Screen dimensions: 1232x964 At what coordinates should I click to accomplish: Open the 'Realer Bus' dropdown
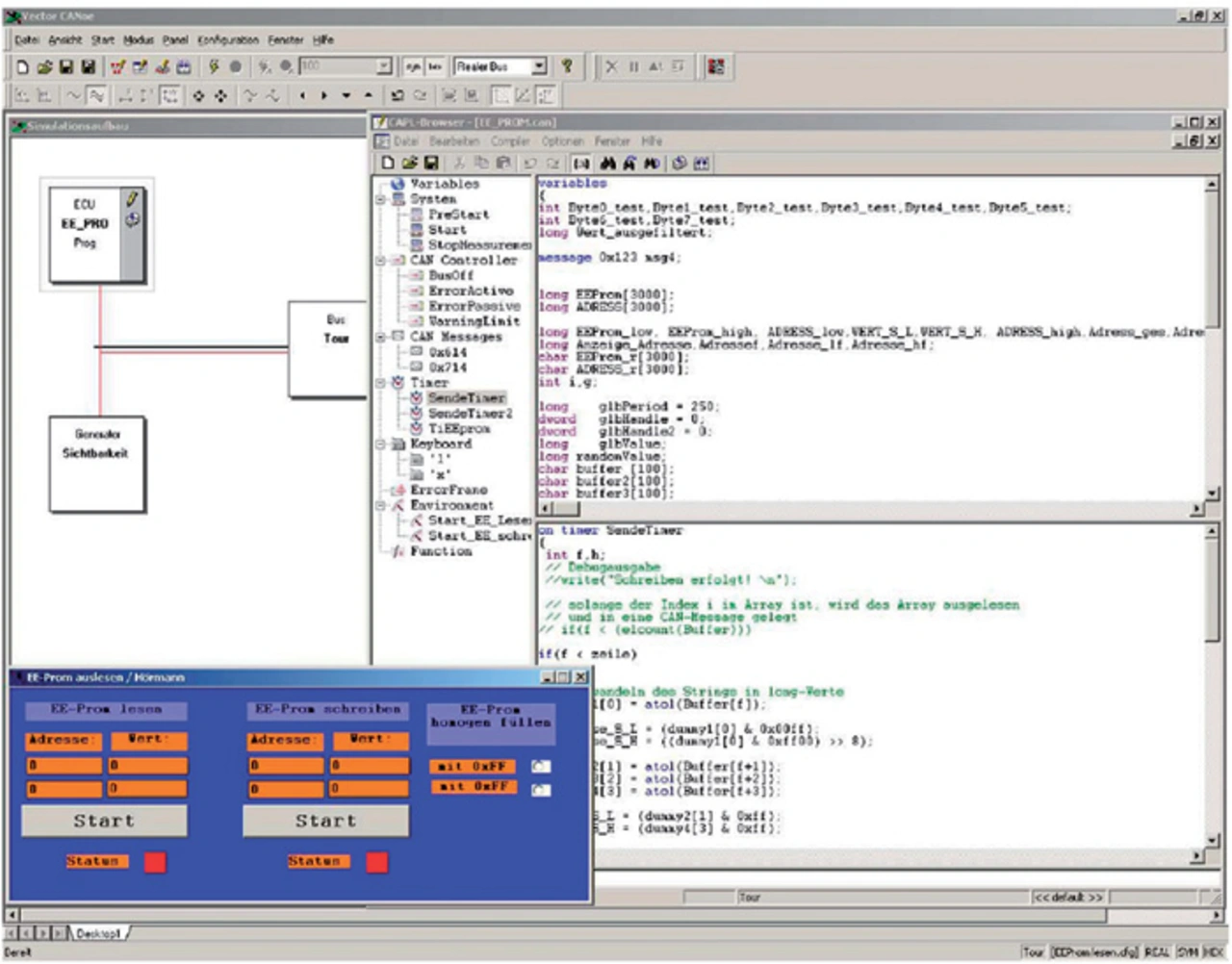click(x=539, y=66)
